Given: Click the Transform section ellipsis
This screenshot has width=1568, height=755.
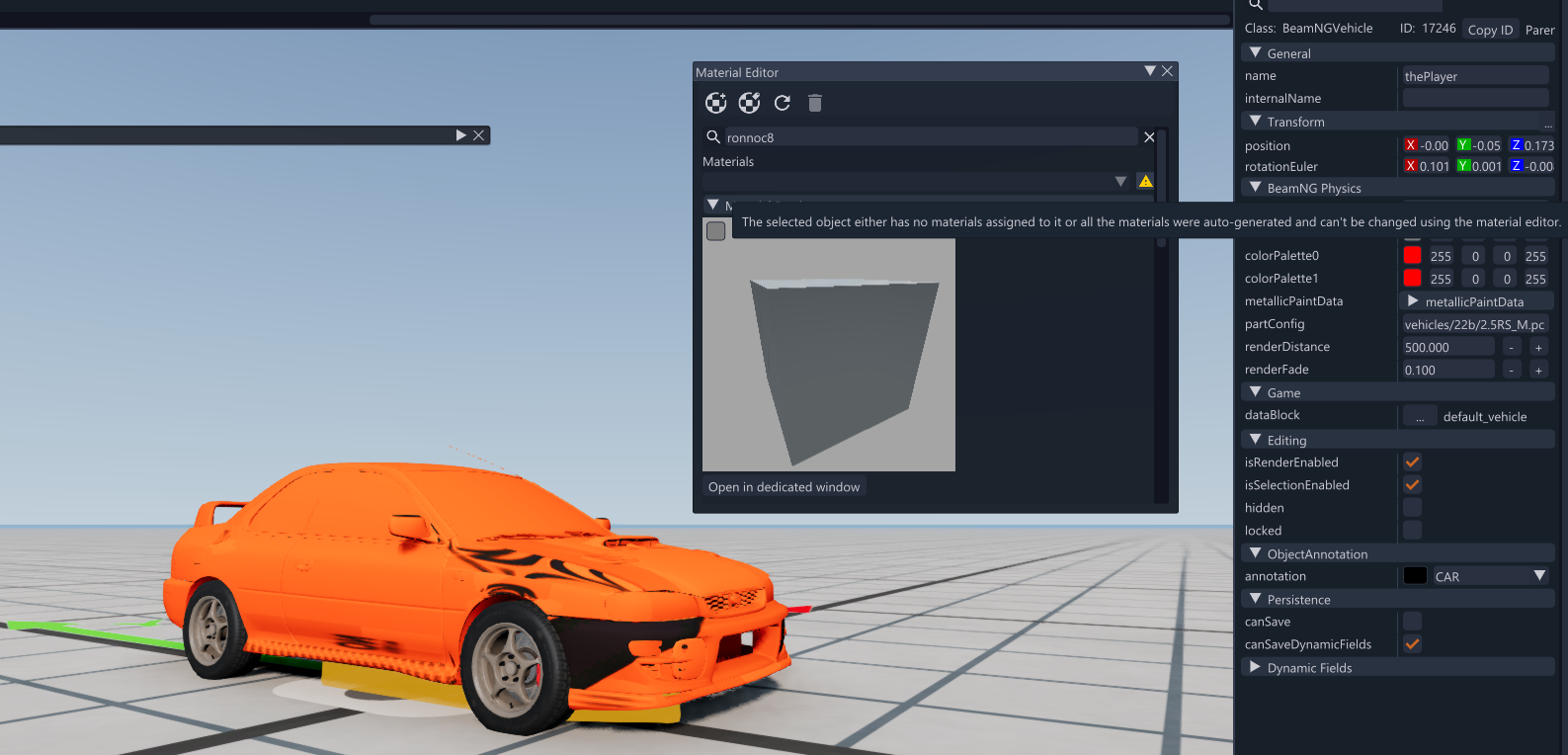Looking at the screenshot, I should 1548,125.
